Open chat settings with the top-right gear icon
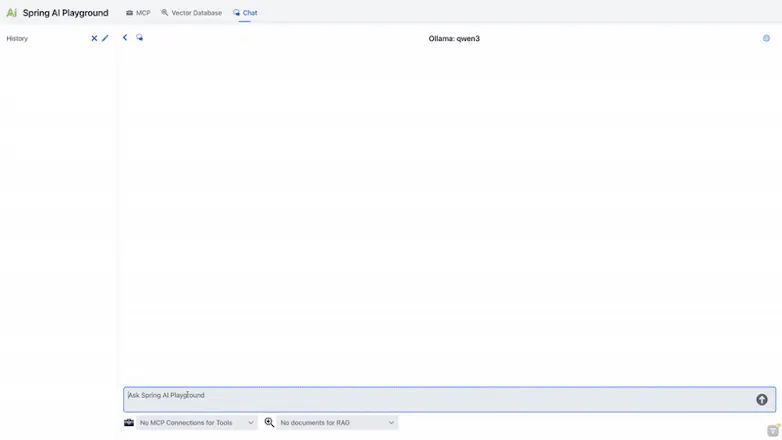Image resolution: width=782 pixels, height=440 pixels. pos(766,38)
